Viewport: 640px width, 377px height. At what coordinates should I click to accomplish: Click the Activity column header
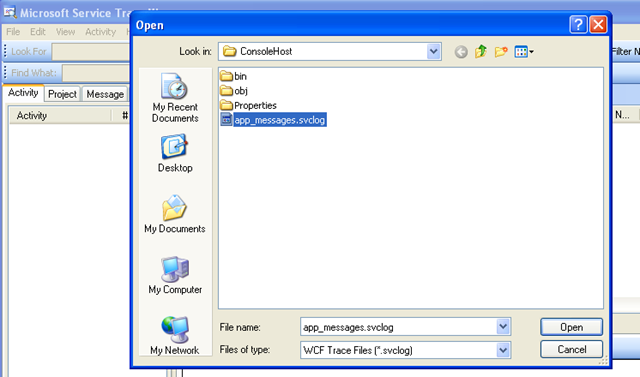click(x=60, y=115)
